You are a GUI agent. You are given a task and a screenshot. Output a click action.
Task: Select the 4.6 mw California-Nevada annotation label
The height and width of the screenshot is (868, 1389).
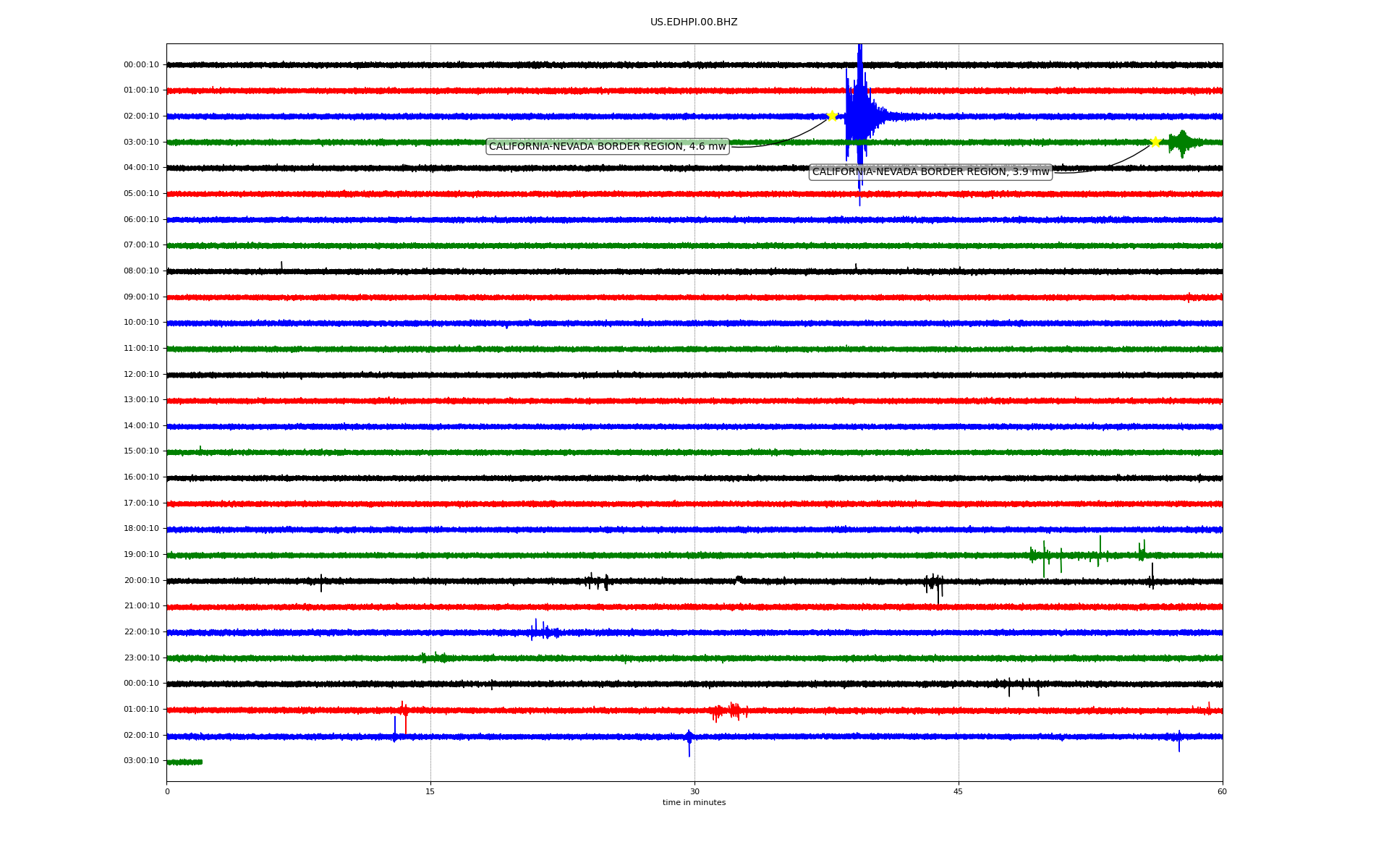point(608,147)
